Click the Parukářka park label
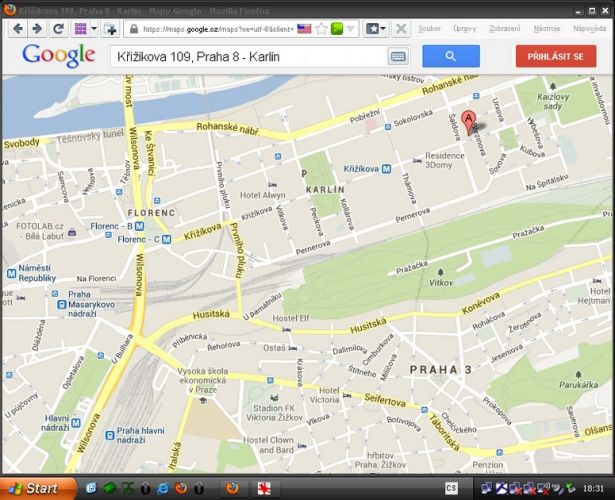Image resolution: width=615 pixels, height=500 pixels. (x=579, y=385)
